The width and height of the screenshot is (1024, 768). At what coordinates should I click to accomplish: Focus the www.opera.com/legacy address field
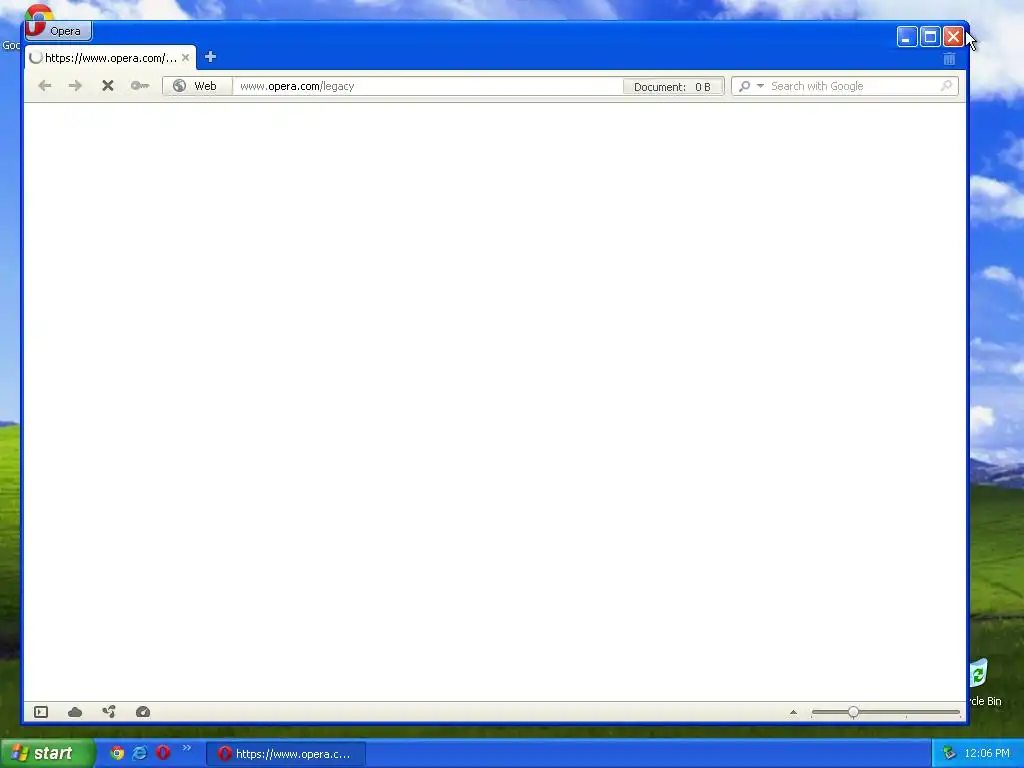pyautogui.click(x=428, y=86)
